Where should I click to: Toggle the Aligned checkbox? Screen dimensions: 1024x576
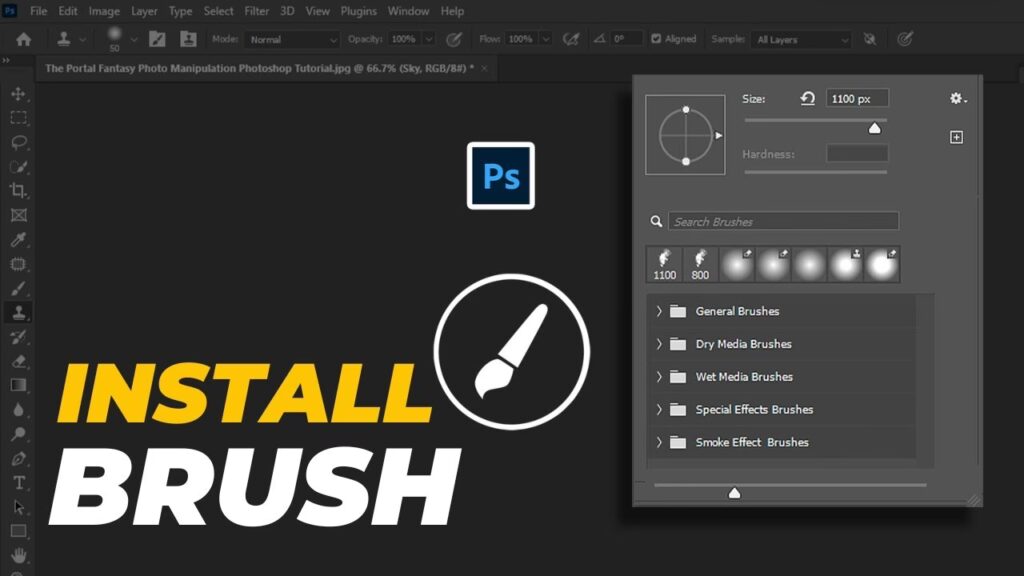pos(656,39)
